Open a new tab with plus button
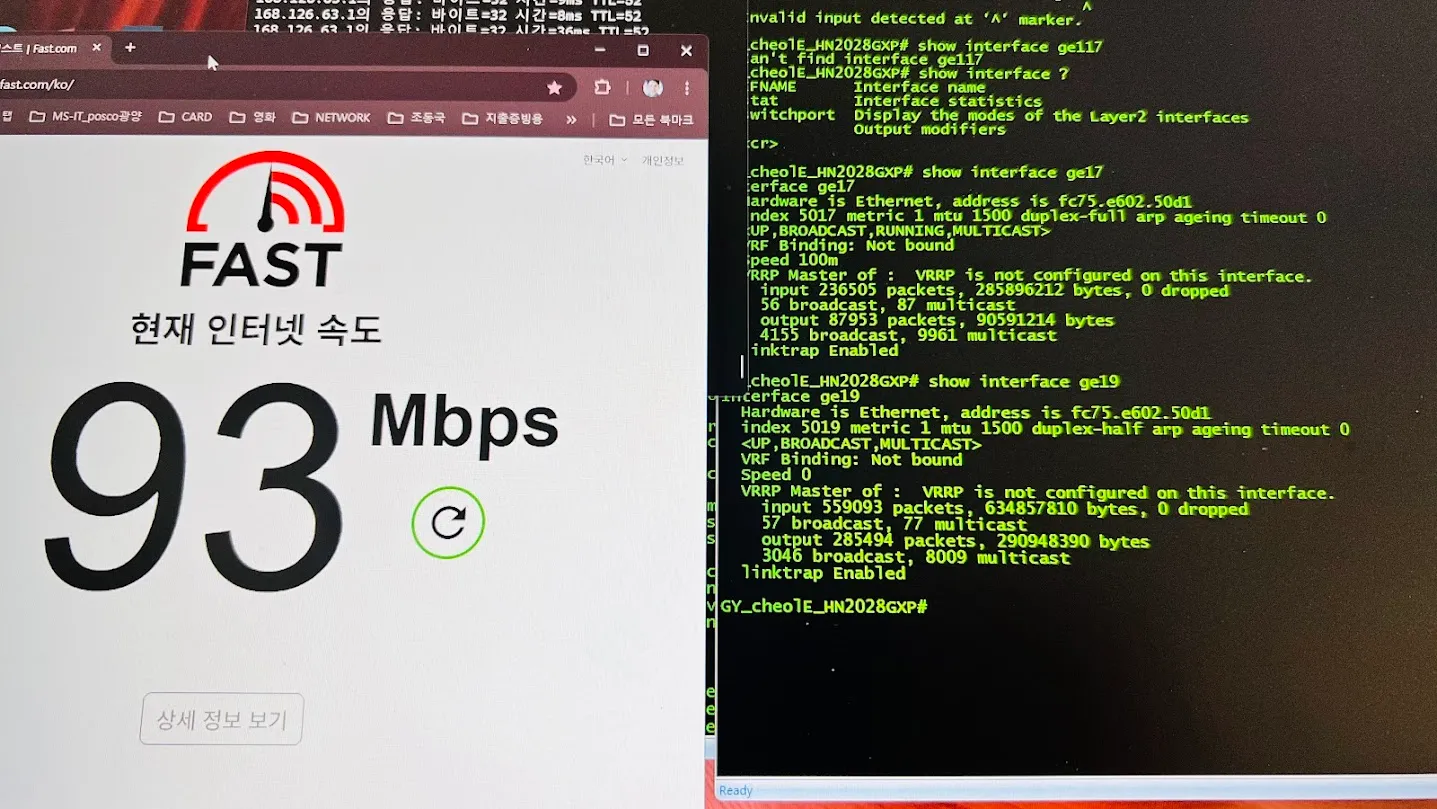 pyautogui.click(x=130, y=47)
